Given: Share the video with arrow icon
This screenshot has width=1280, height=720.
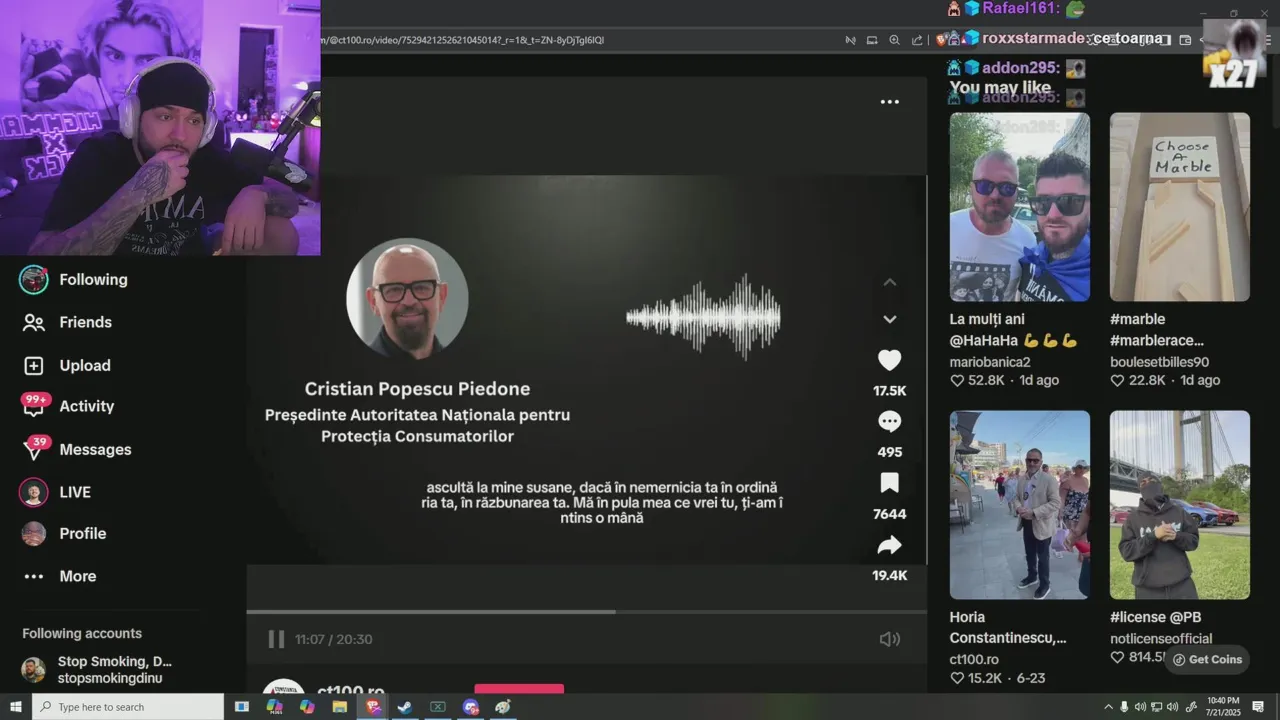Looking at the screenshot, I should [889, 545].
